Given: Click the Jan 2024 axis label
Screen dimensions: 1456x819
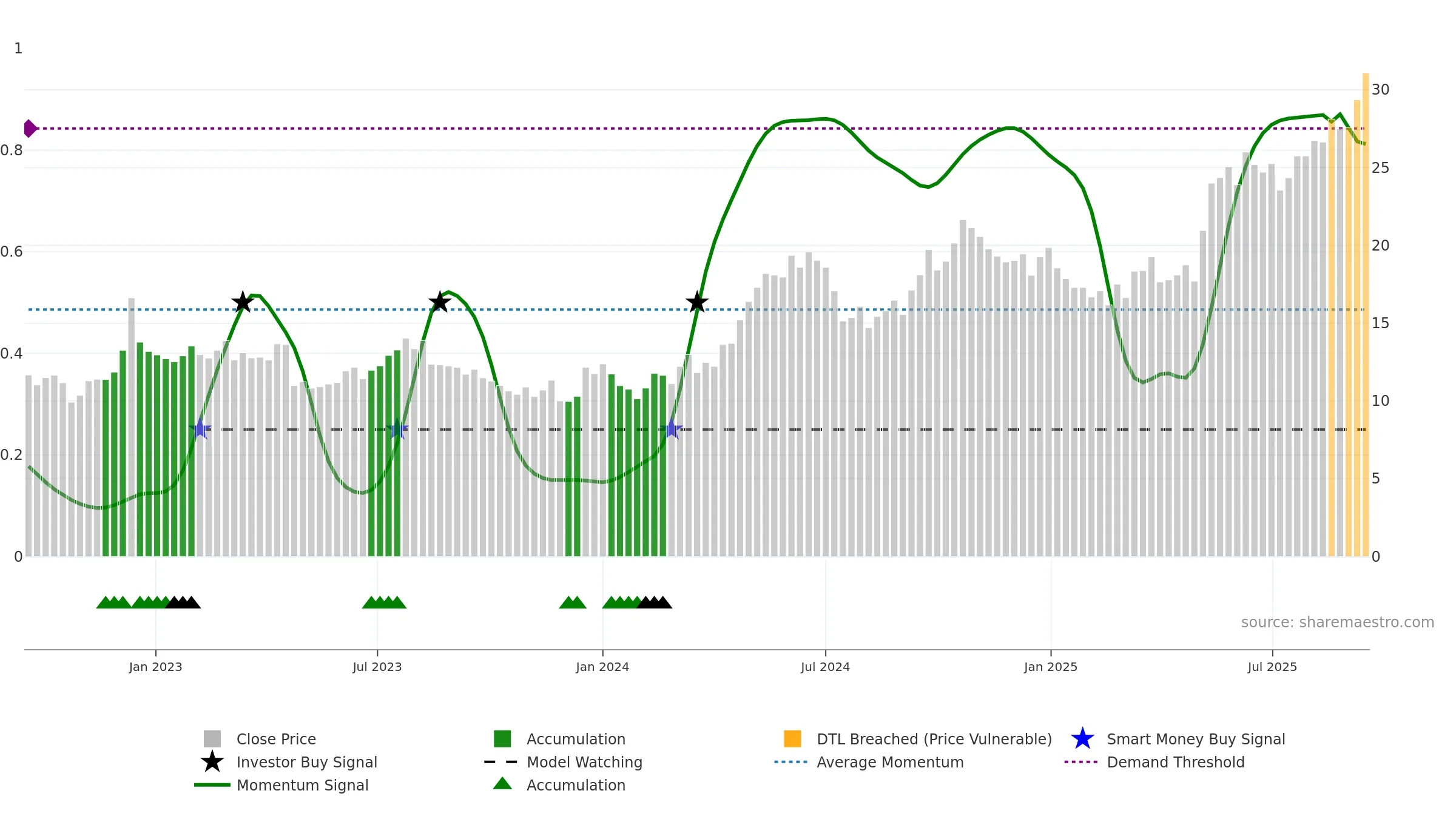Looking at the screenshot, I should point(602,667).
